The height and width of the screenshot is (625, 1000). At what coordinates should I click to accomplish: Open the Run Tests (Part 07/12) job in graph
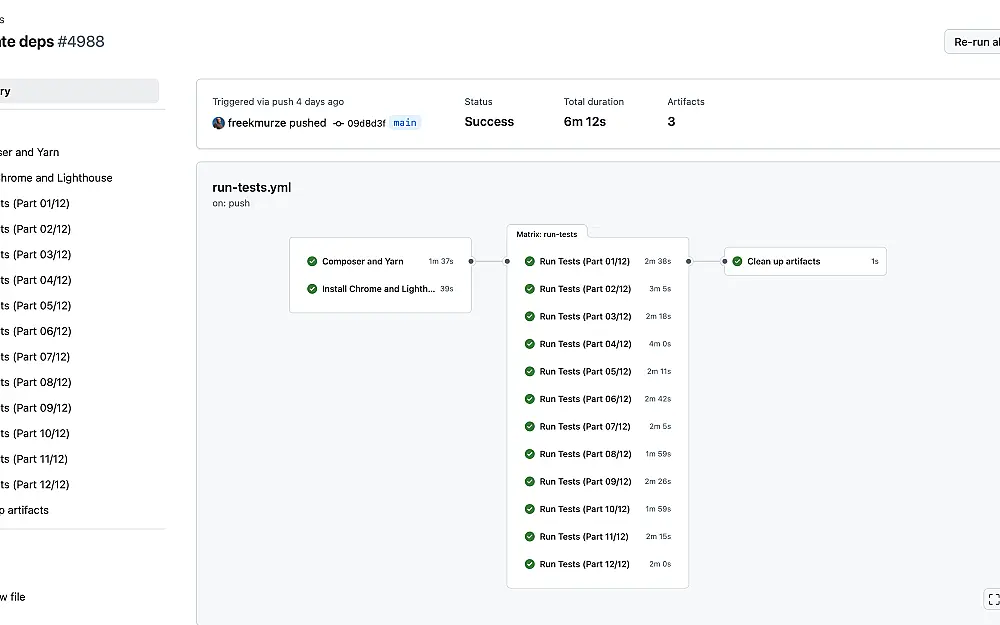click(x=598, y=426)
